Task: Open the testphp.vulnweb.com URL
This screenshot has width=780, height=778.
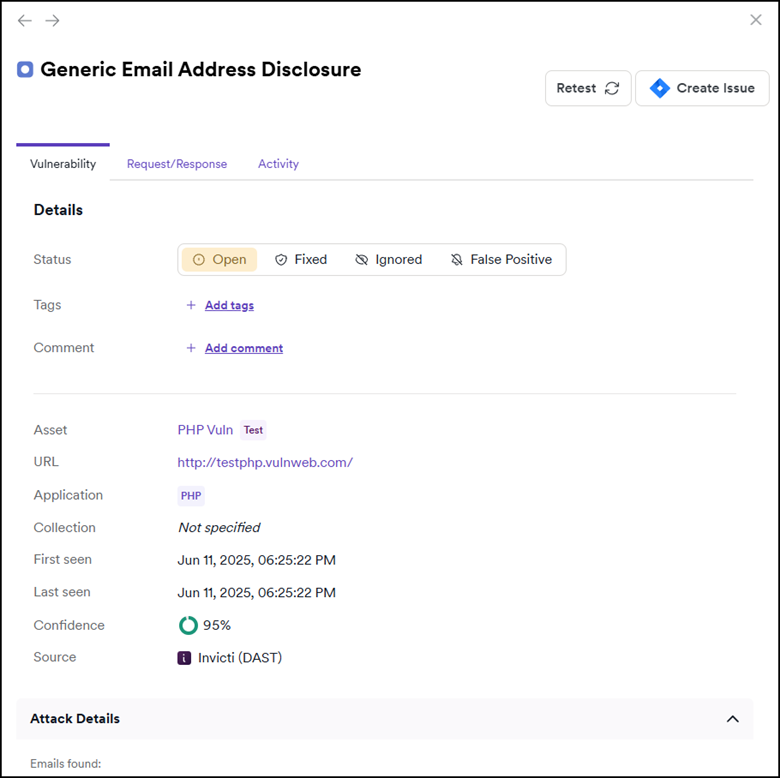Action: (265, 463)
